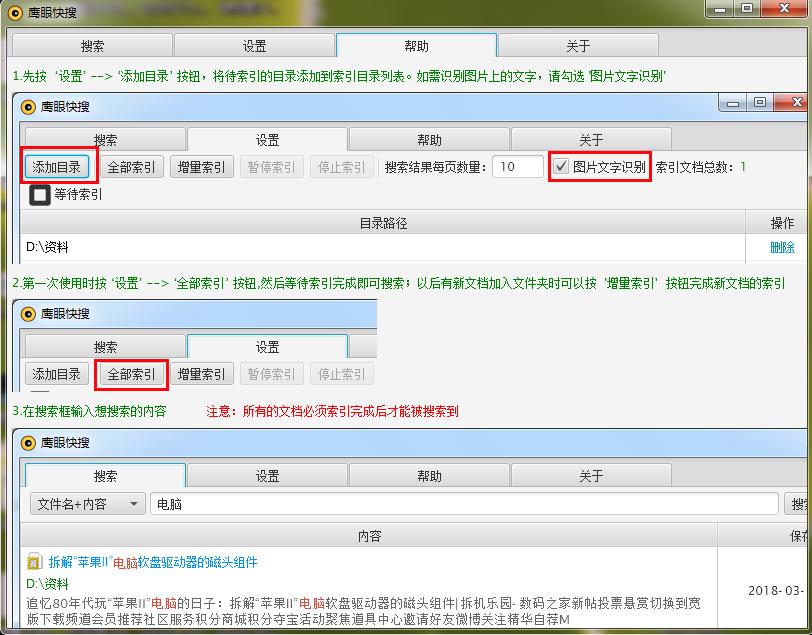The height and width of the screenshot is (635, 812).
Task: Enable the 等待索引 checkbox
Action: click(x=38, y=195)
